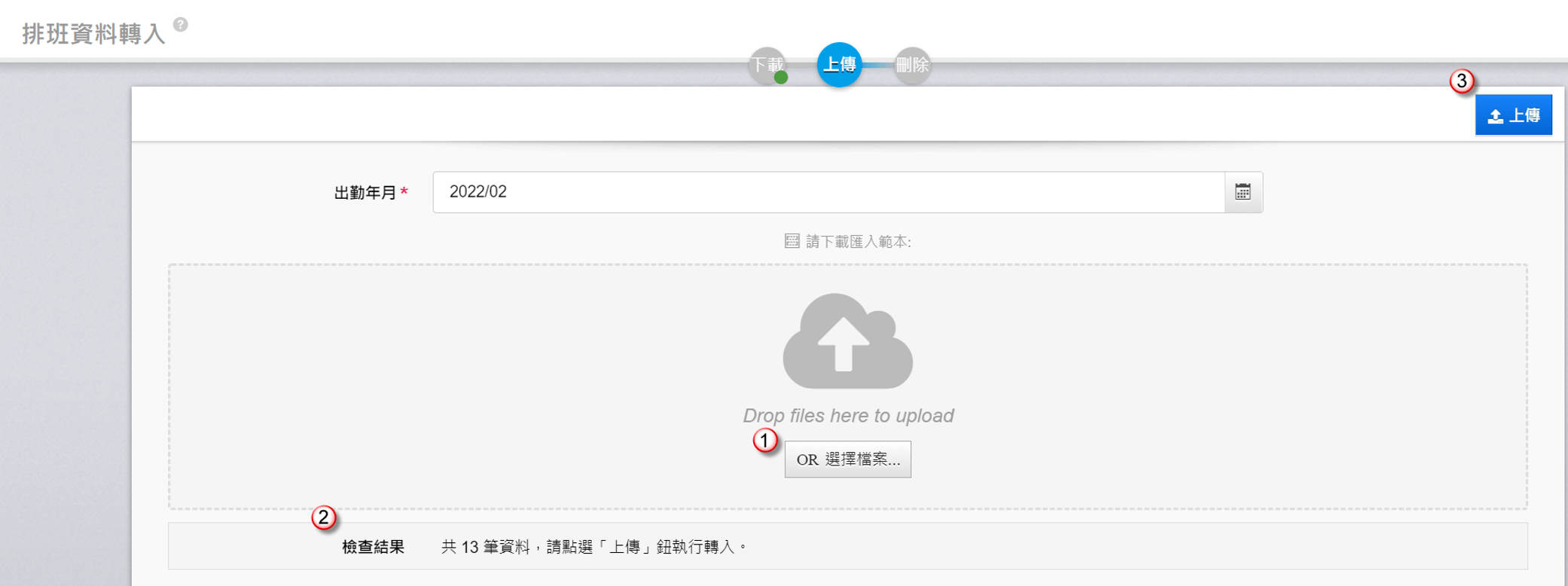Focus the 出勤年月 field showing 2022/02
This screenshot has height=586, width=1568.
coord(828,192)
